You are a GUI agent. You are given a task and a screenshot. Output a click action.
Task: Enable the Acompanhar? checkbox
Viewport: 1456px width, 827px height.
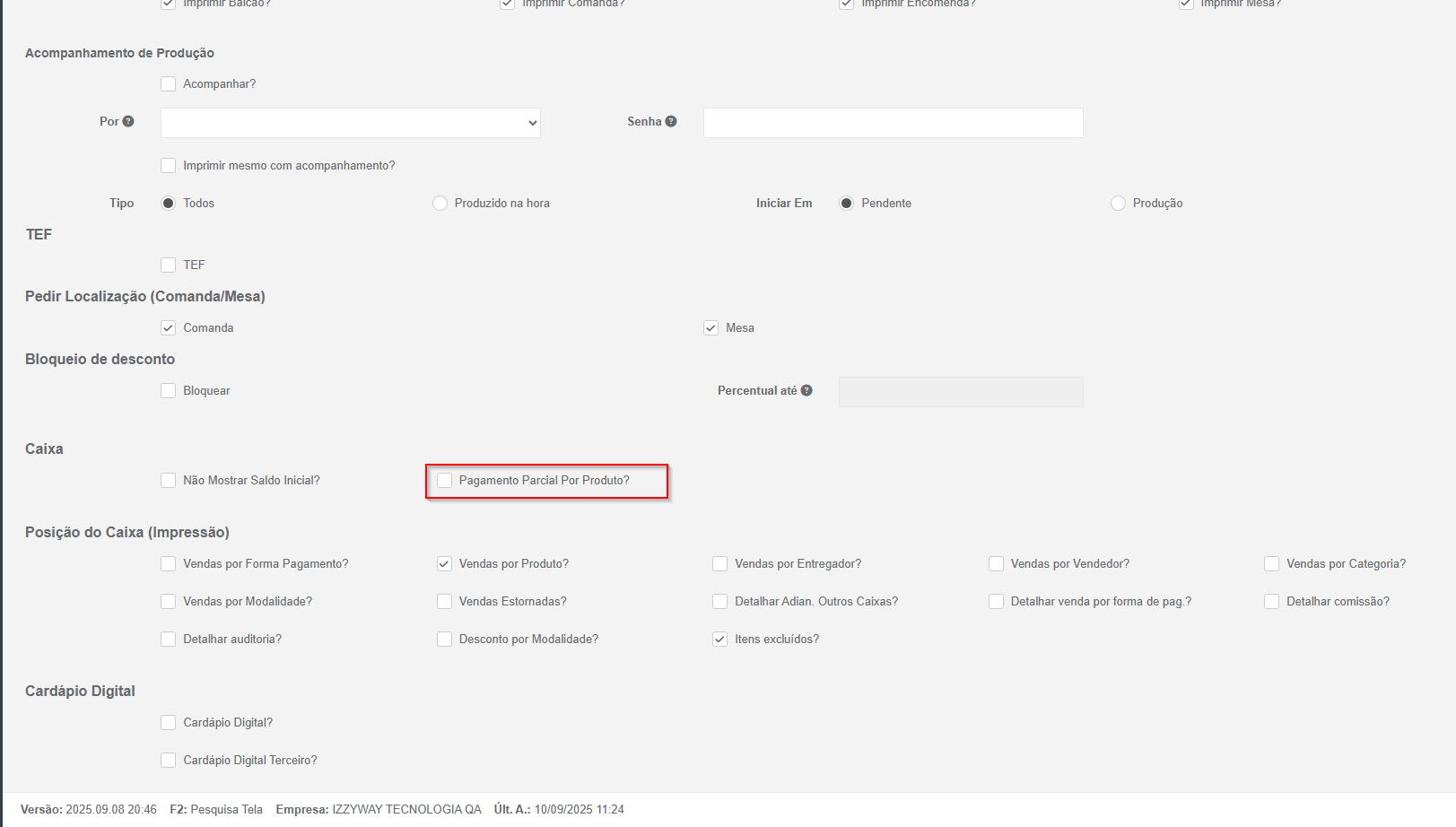click(x=169, y=84)
